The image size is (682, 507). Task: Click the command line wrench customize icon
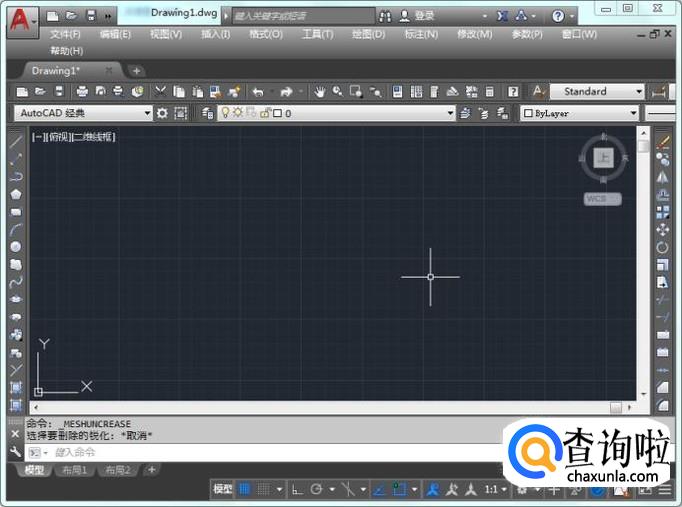[15, 452]
